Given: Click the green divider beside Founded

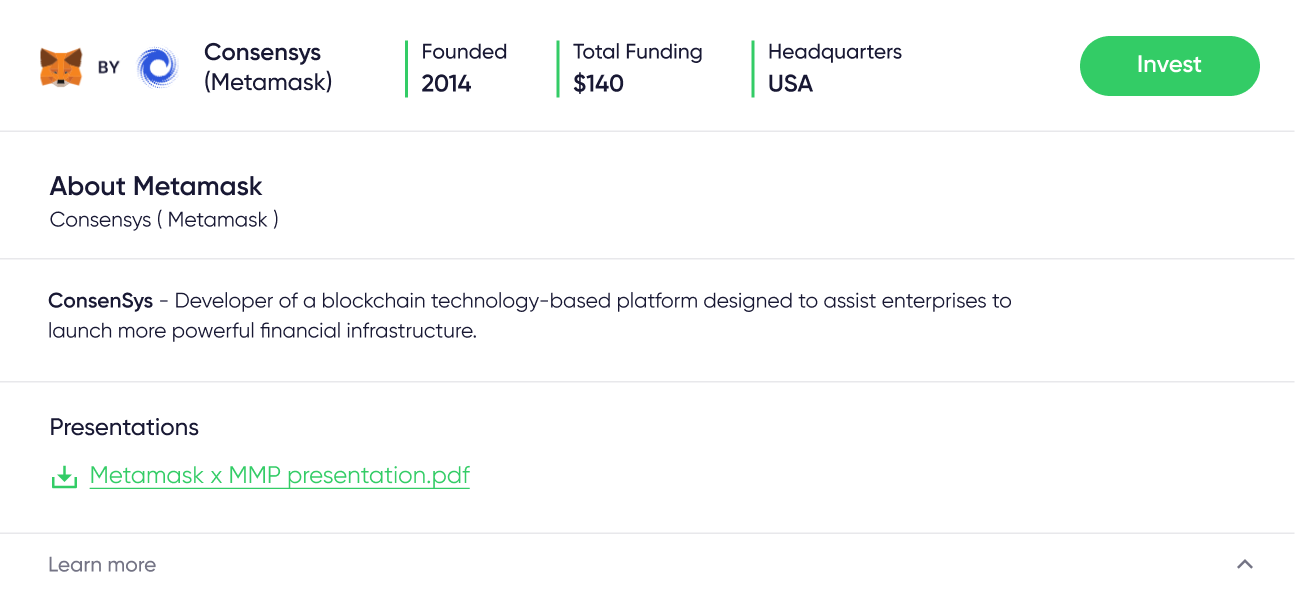Looking at the screenshot, I should (x=406, y=68).
